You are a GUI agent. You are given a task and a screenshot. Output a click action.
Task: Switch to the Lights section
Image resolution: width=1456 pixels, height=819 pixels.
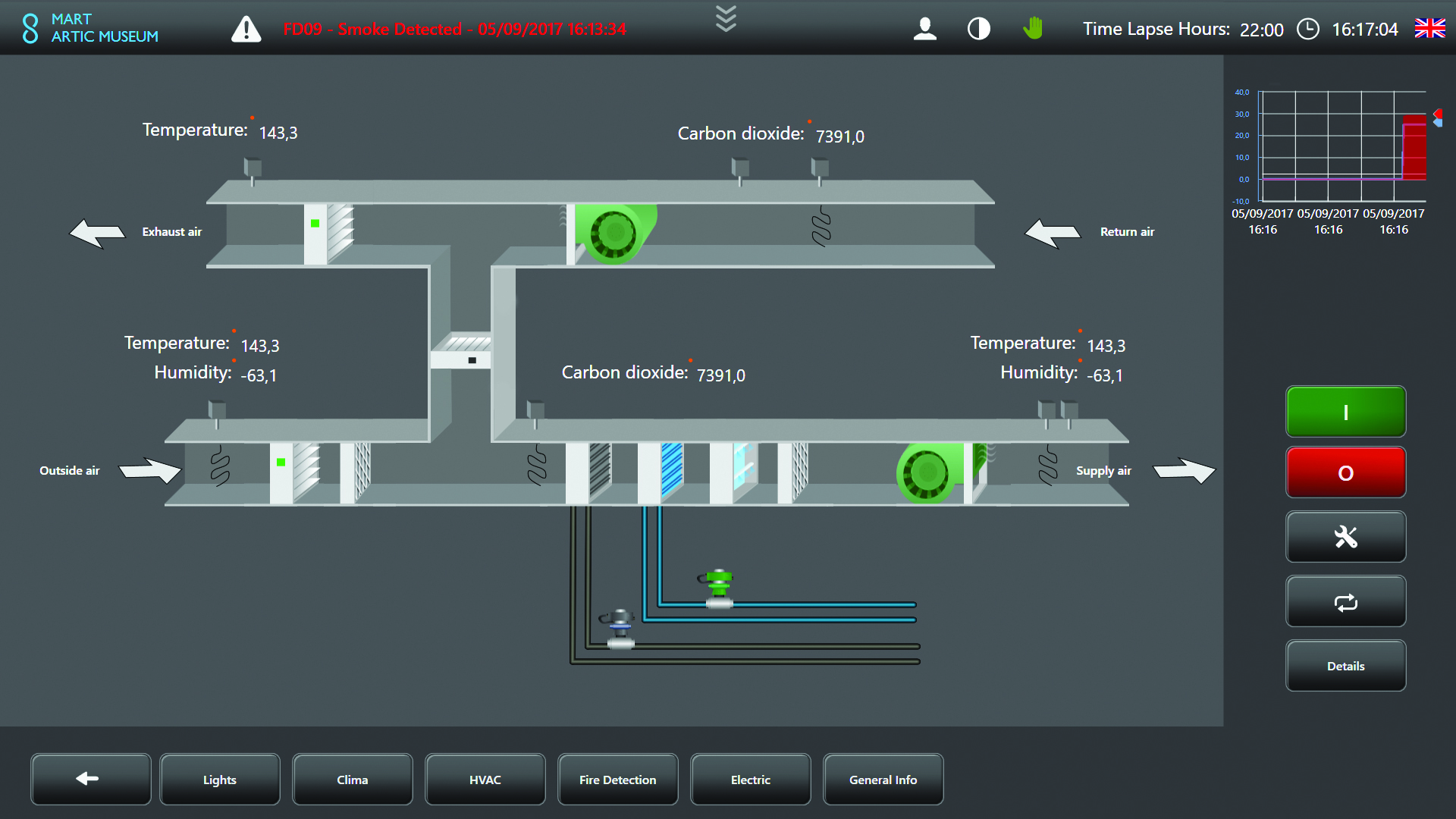coord(220,779)
